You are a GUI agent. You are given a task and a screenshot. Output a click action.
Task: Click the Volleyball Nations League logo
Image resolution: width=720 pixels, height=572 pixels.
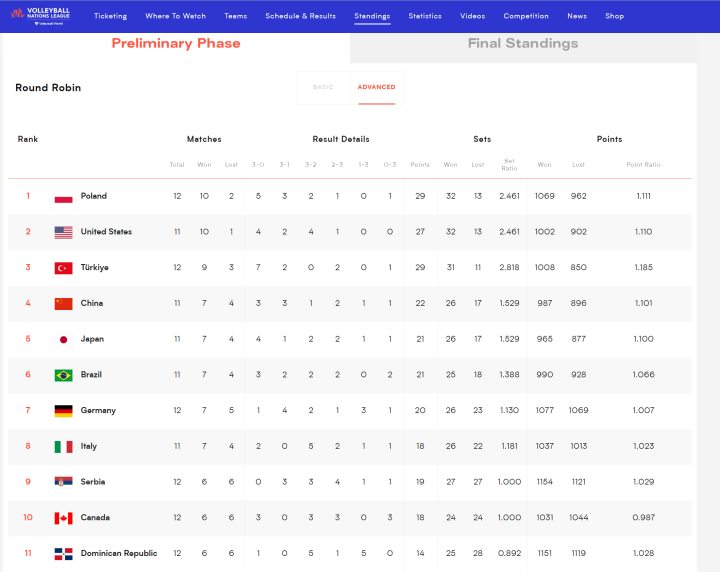tap(40, 16)
